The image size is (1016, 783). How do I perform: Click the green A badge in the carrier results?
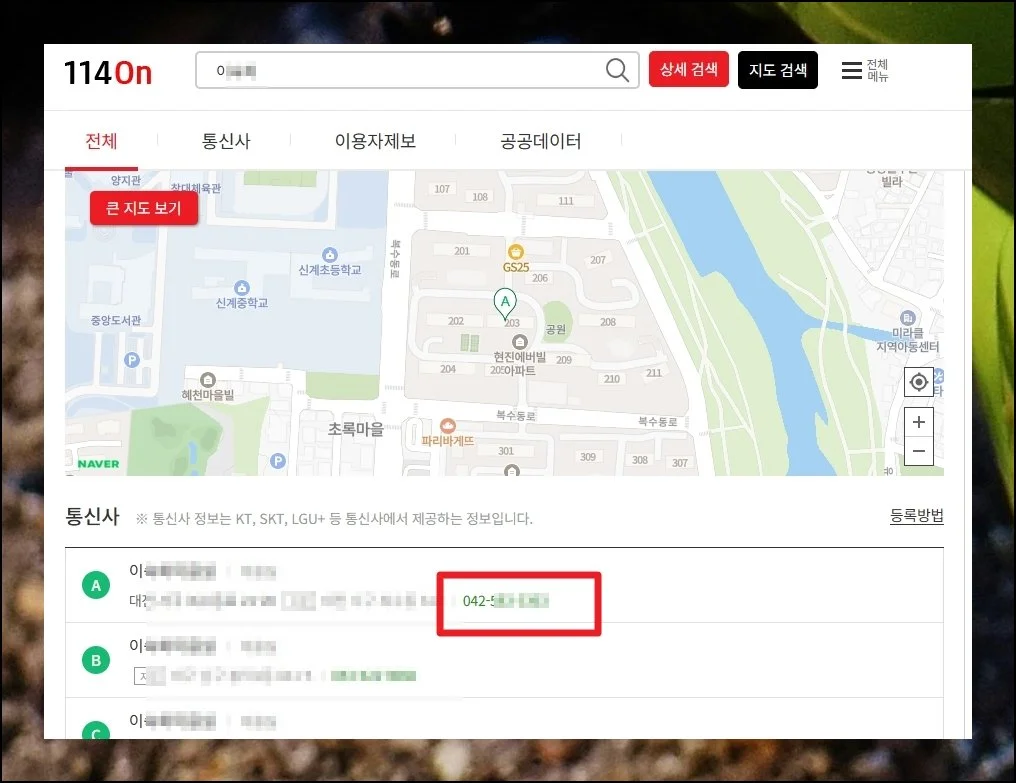95,585
